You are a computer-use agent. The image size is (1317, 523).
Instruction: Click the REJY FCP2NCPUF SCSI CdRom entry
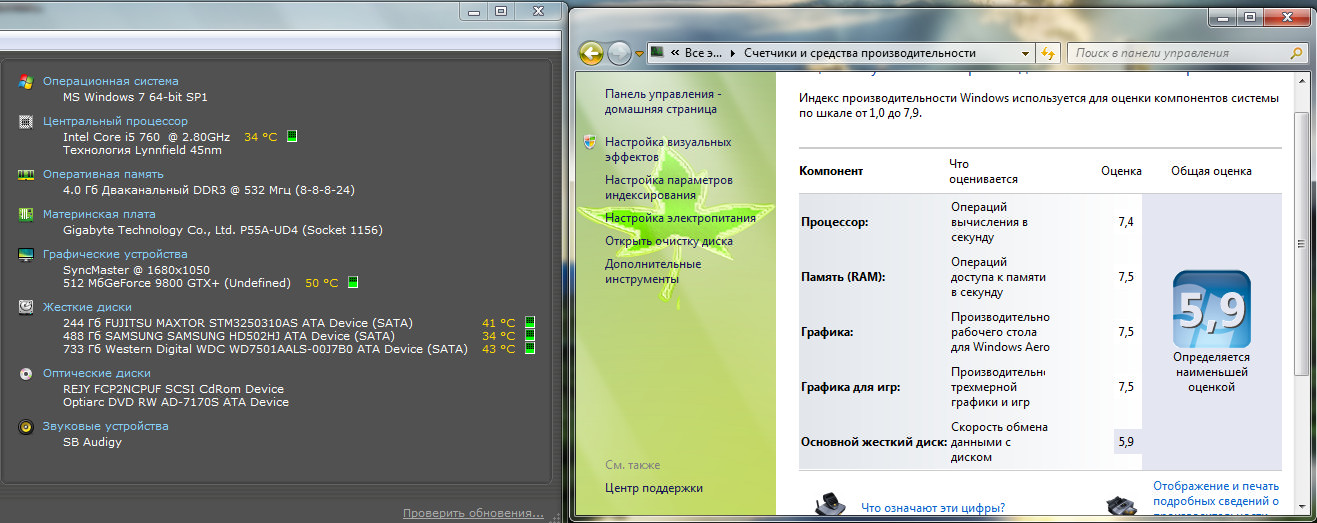pos(173,389)
